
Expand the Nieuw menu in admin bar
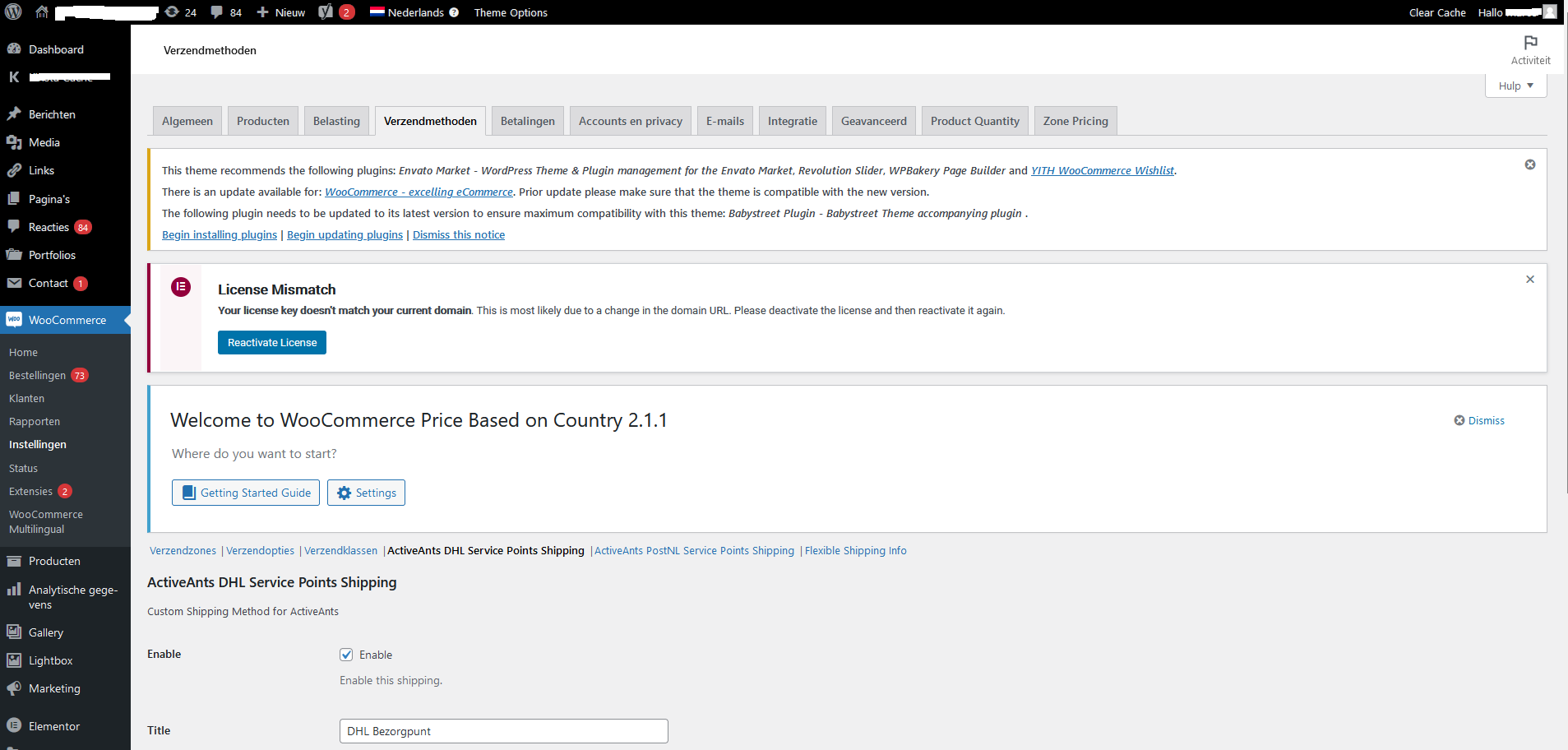click(281, 12)
